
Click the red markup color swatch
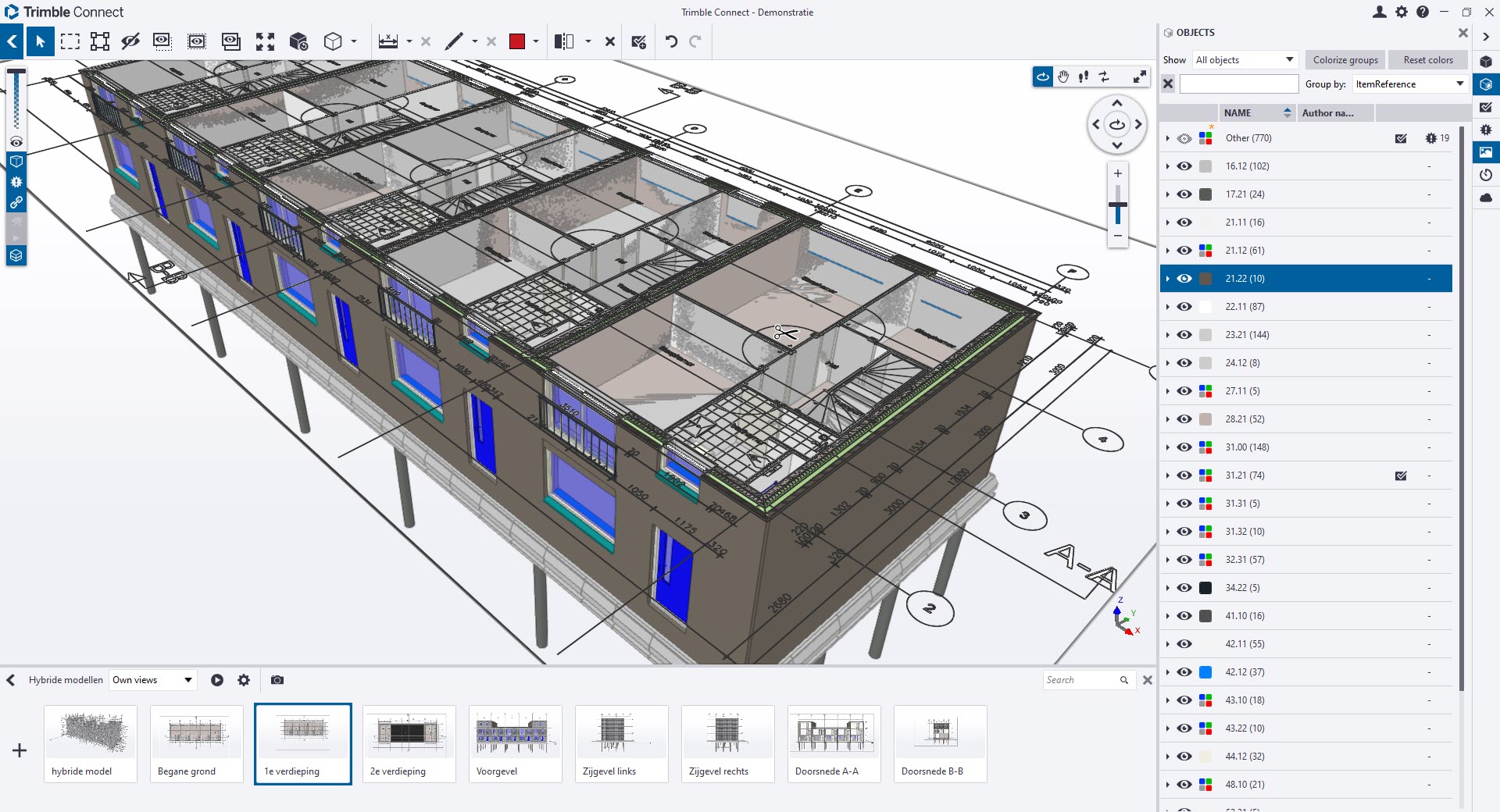517,41
